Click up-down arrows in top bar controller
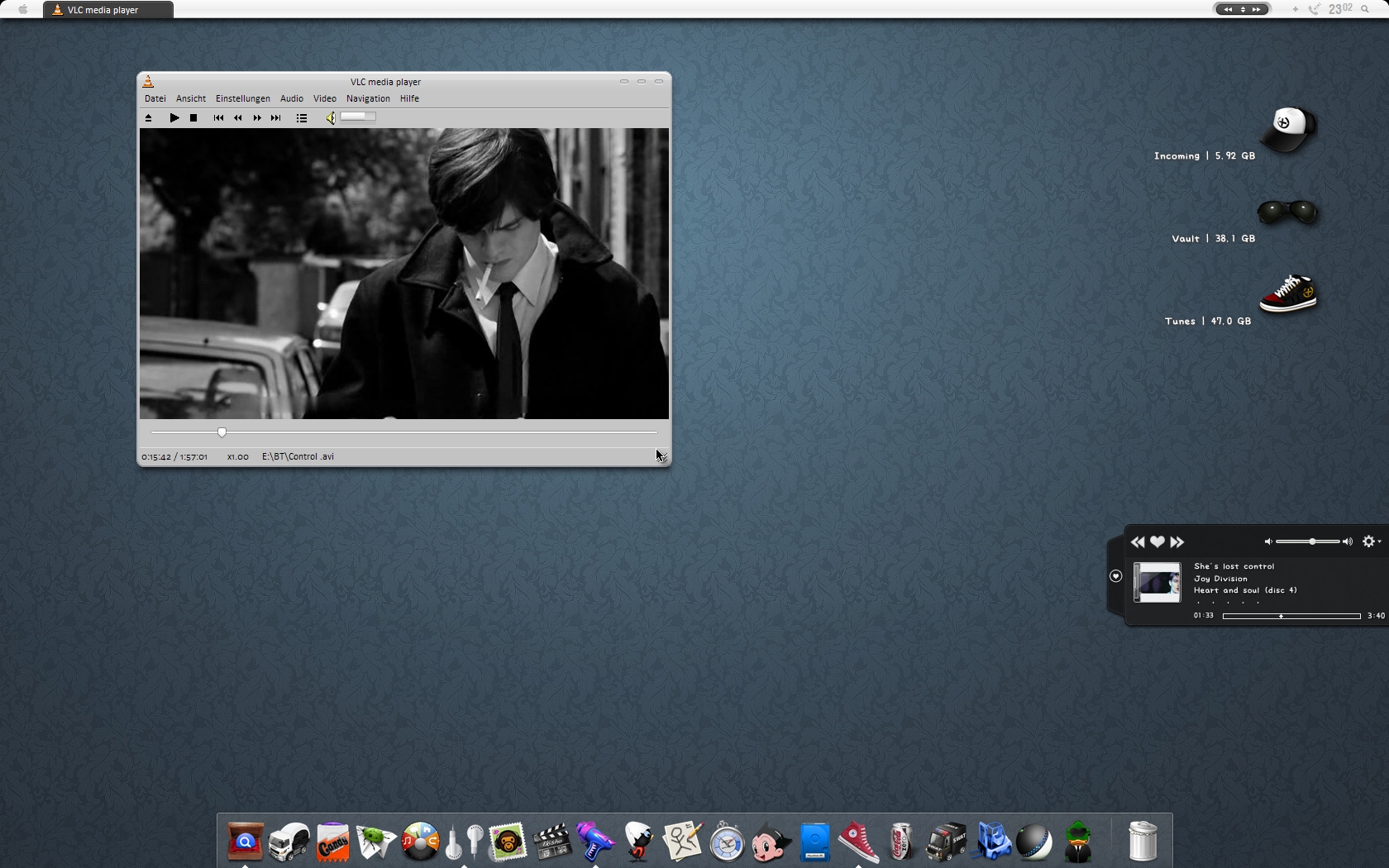Viewport: 1389px width, 868px height. (1243, 9)
